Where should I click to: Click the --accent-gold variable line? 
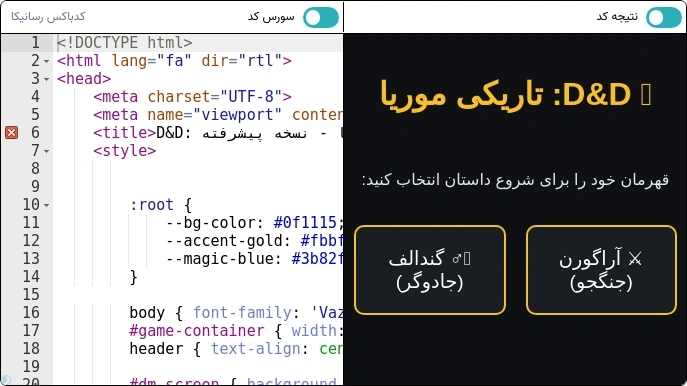pos(254,241)
